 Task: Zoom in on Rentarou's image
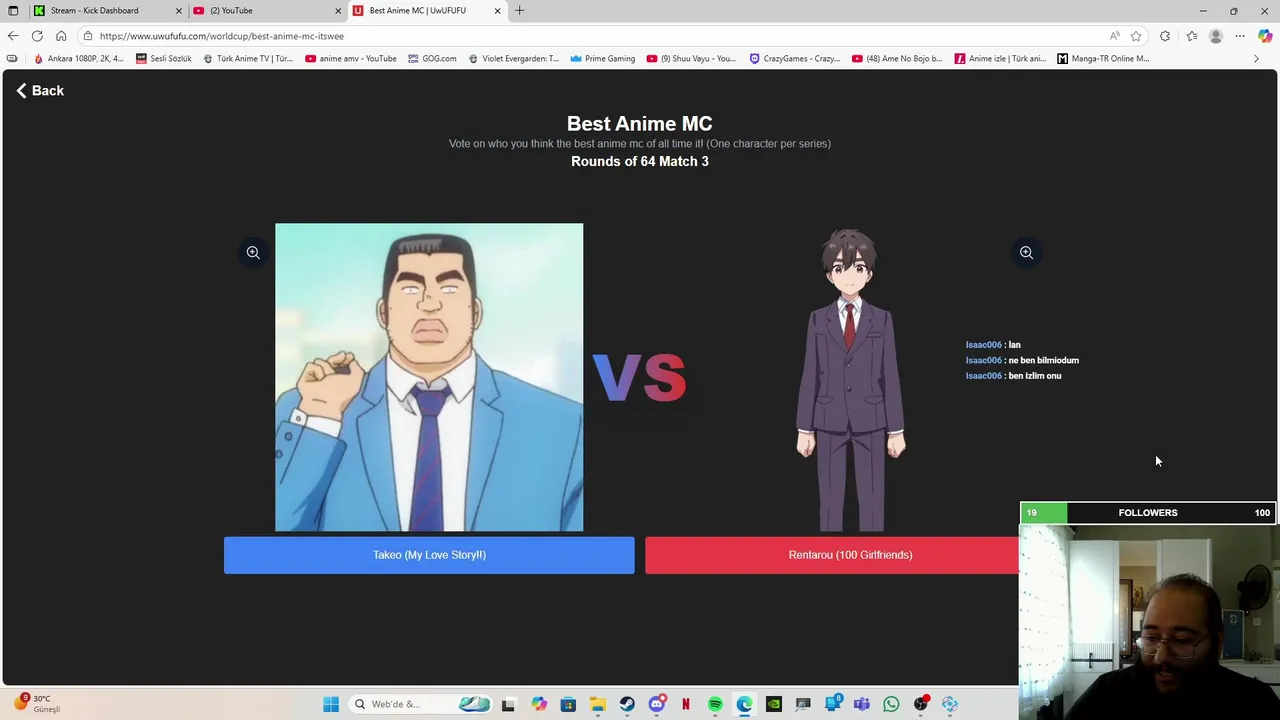point(1026,253)
